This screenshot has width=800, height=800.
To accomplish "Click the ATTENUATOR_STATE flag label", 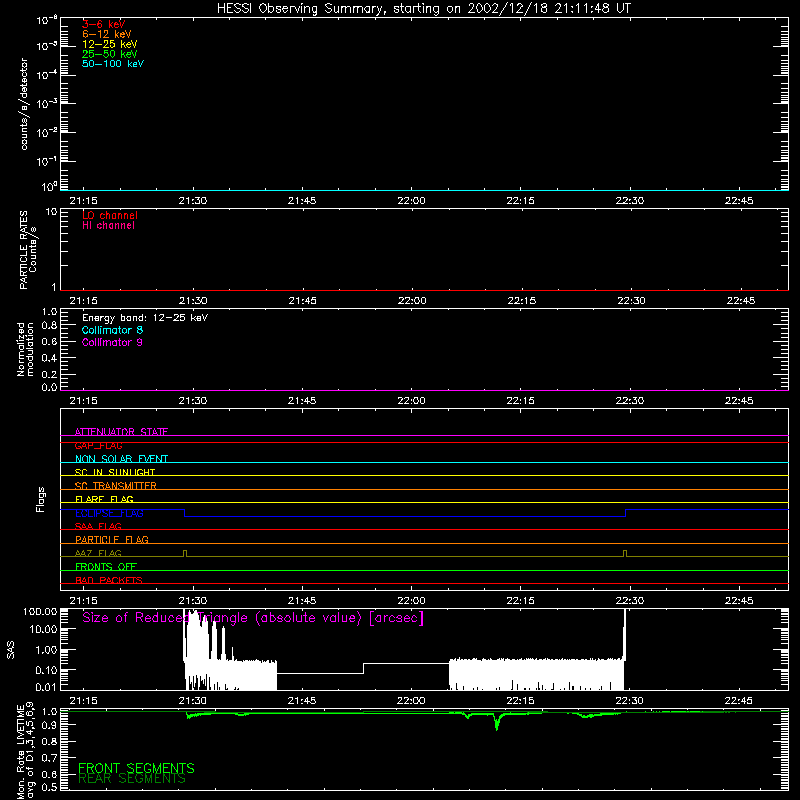I will point(121,432).
